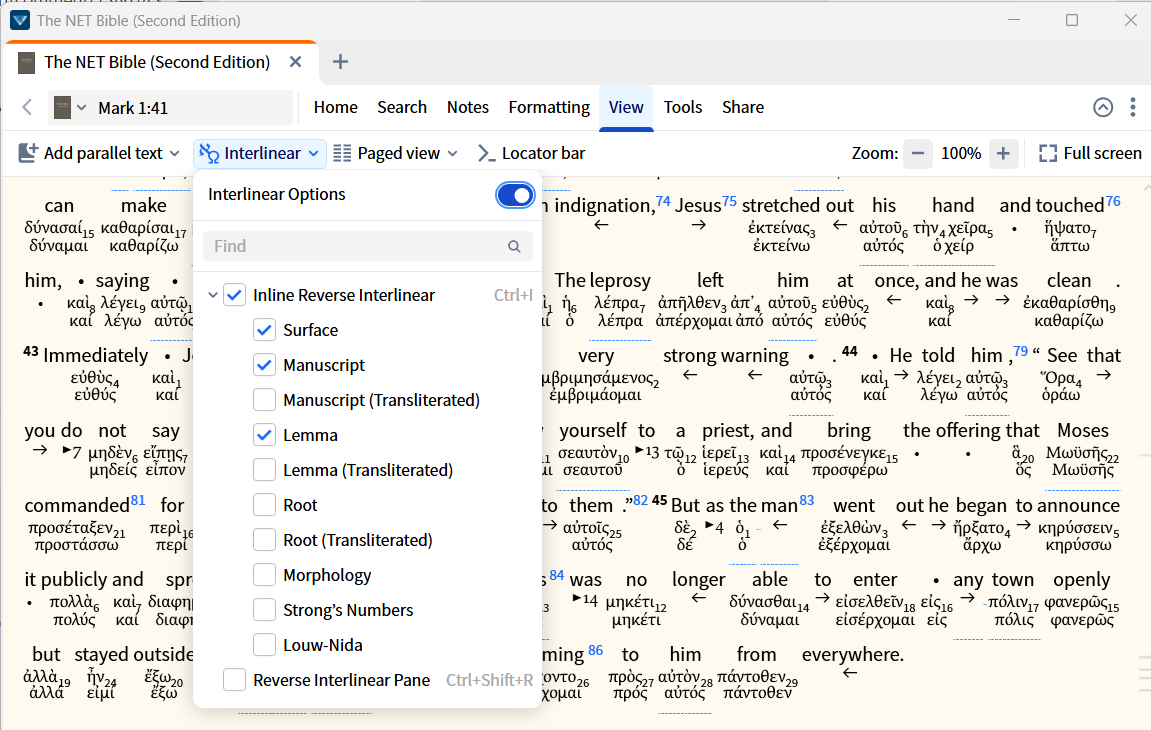Click the Add parallel text icon
The height and width of the screenshot is (730, 1151).
click(x=28, y=153)
